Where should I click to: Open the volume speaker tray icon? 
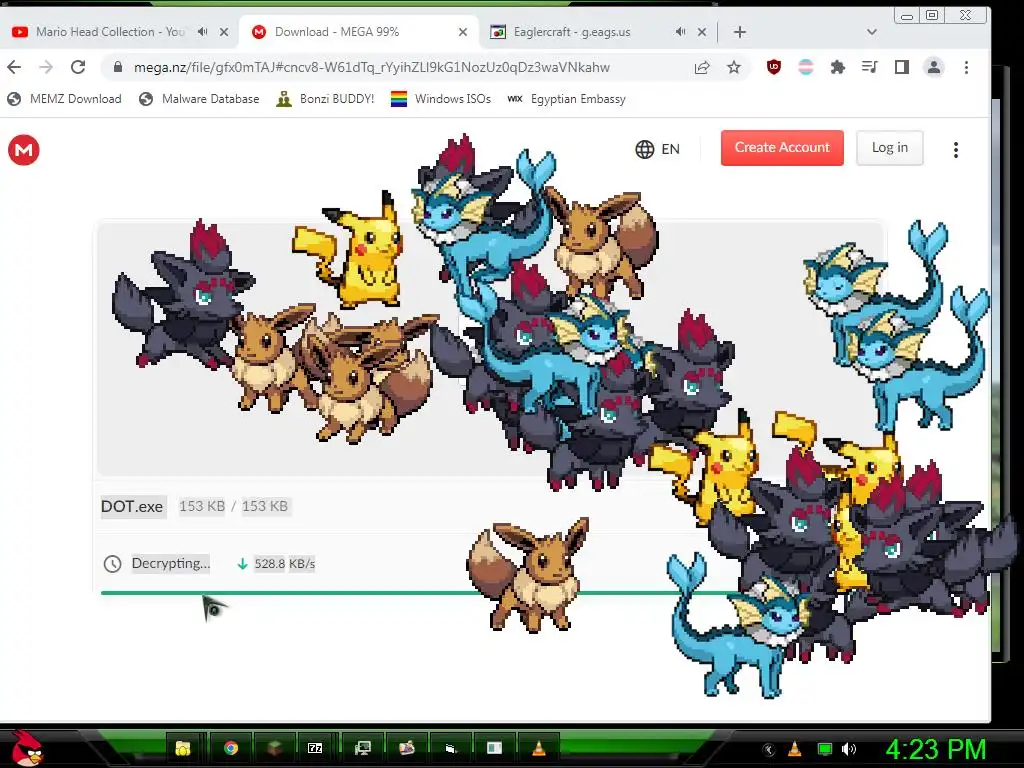[x=849, y=749]
